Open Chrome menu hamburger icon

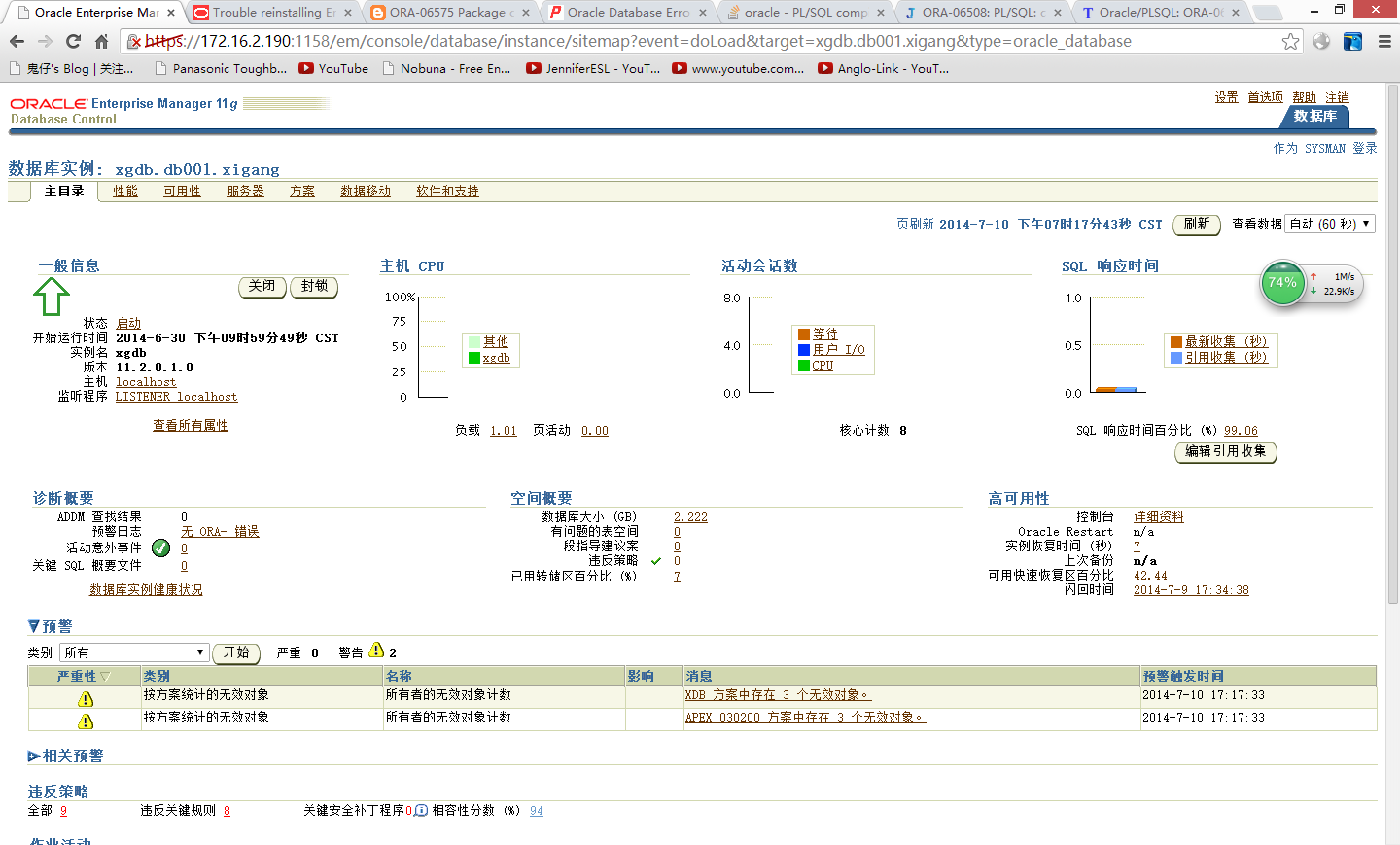click(1384, 42)
